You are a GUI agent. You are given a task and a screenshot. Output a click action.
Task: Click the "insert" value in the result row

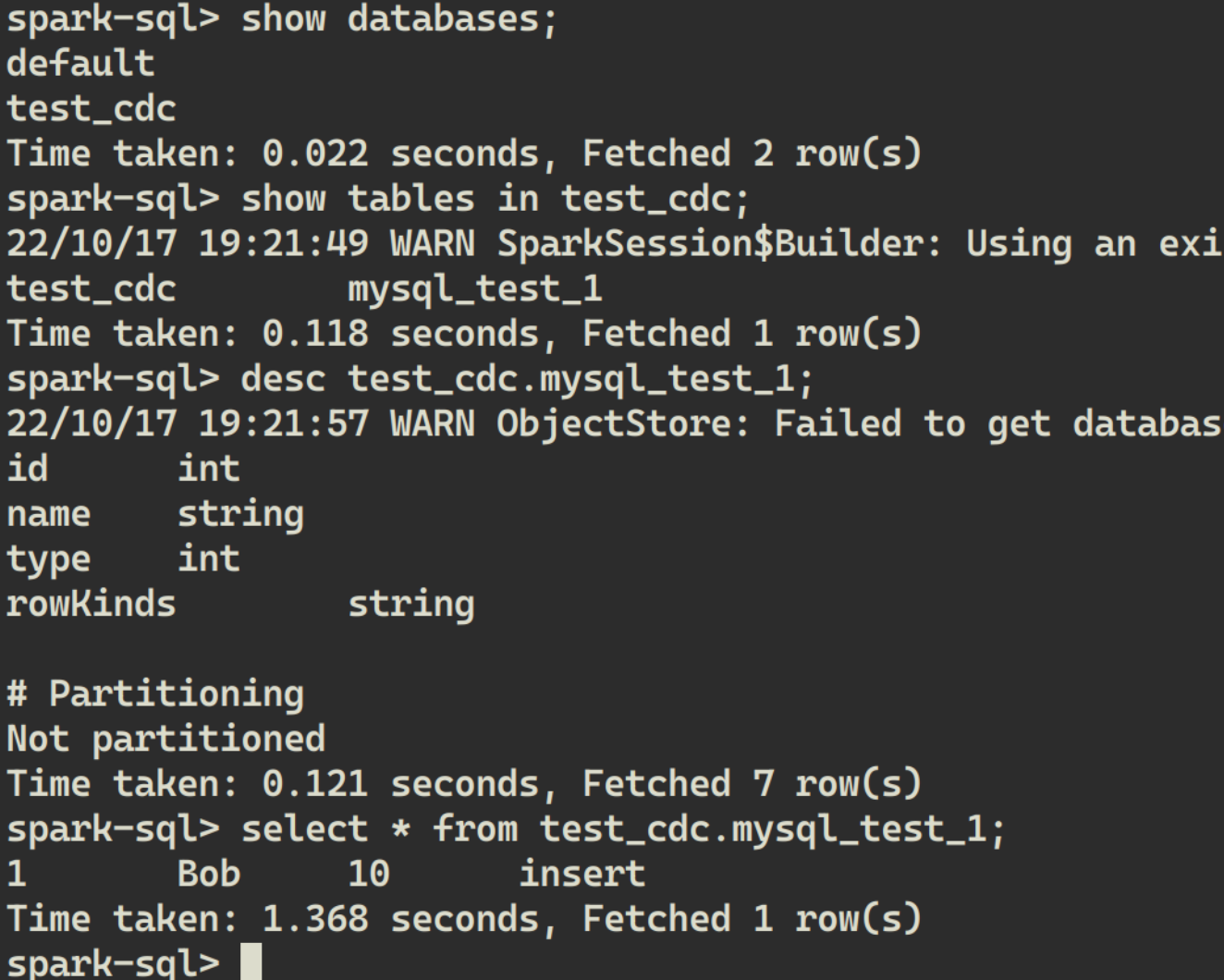(x=581, y=874)
